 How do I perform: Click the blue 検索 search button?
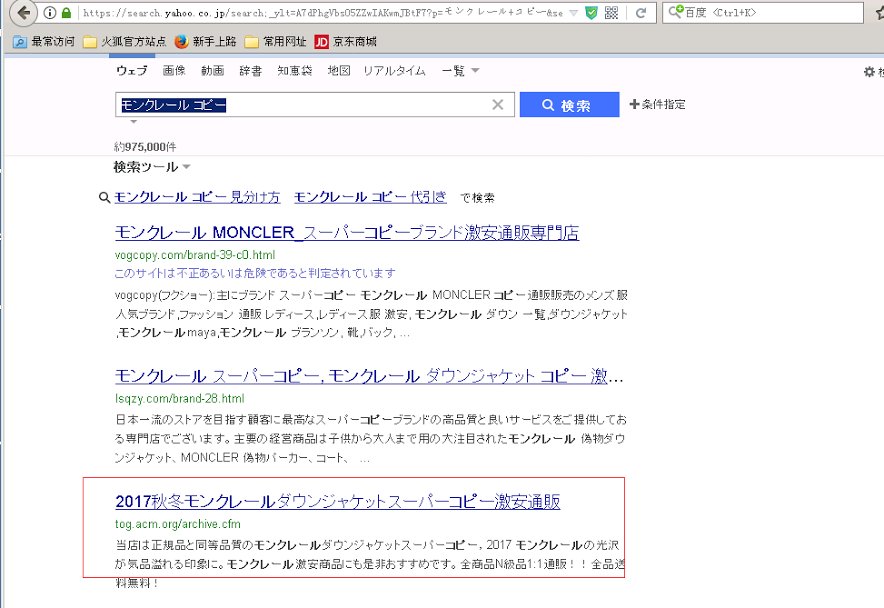pos(569,105)
